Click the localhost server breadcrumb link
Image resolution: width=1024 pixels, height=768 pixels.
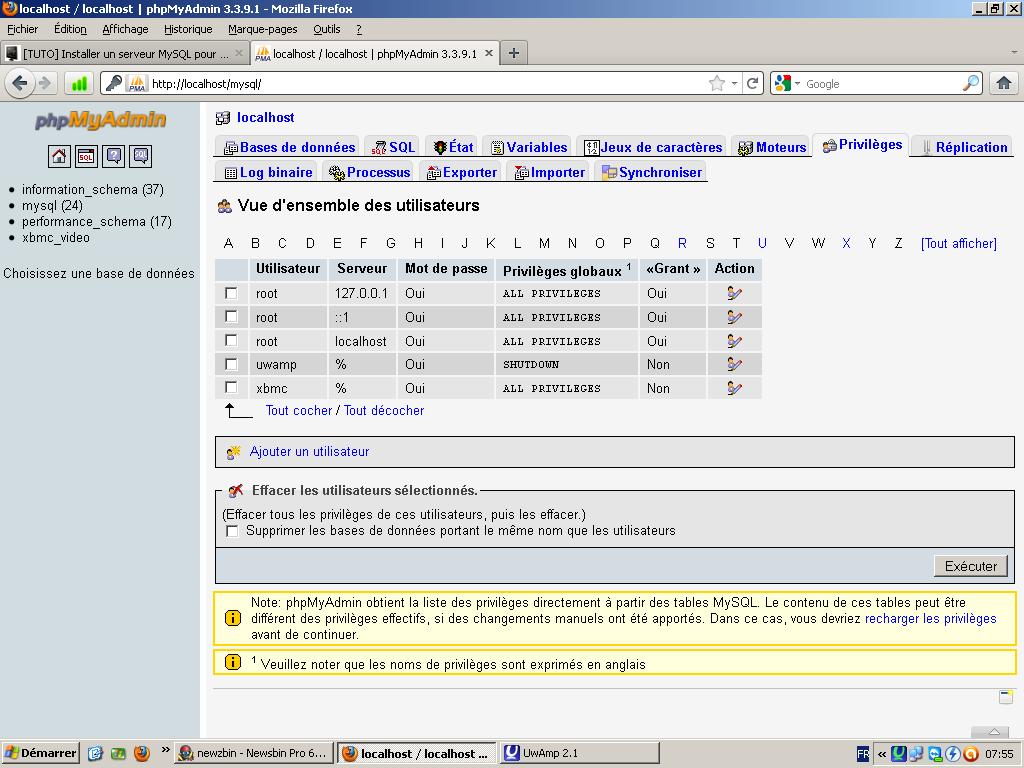point(265,118)
